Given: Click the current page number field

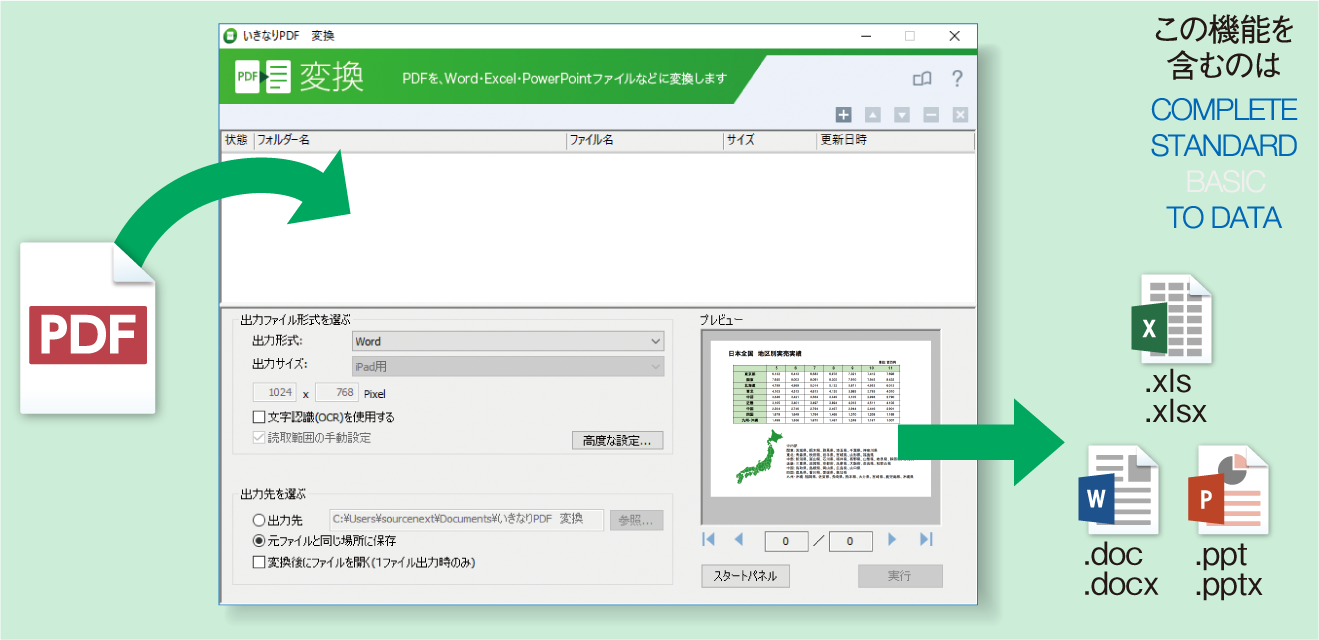Looking at the screenshot, I should tap(787, 541).
